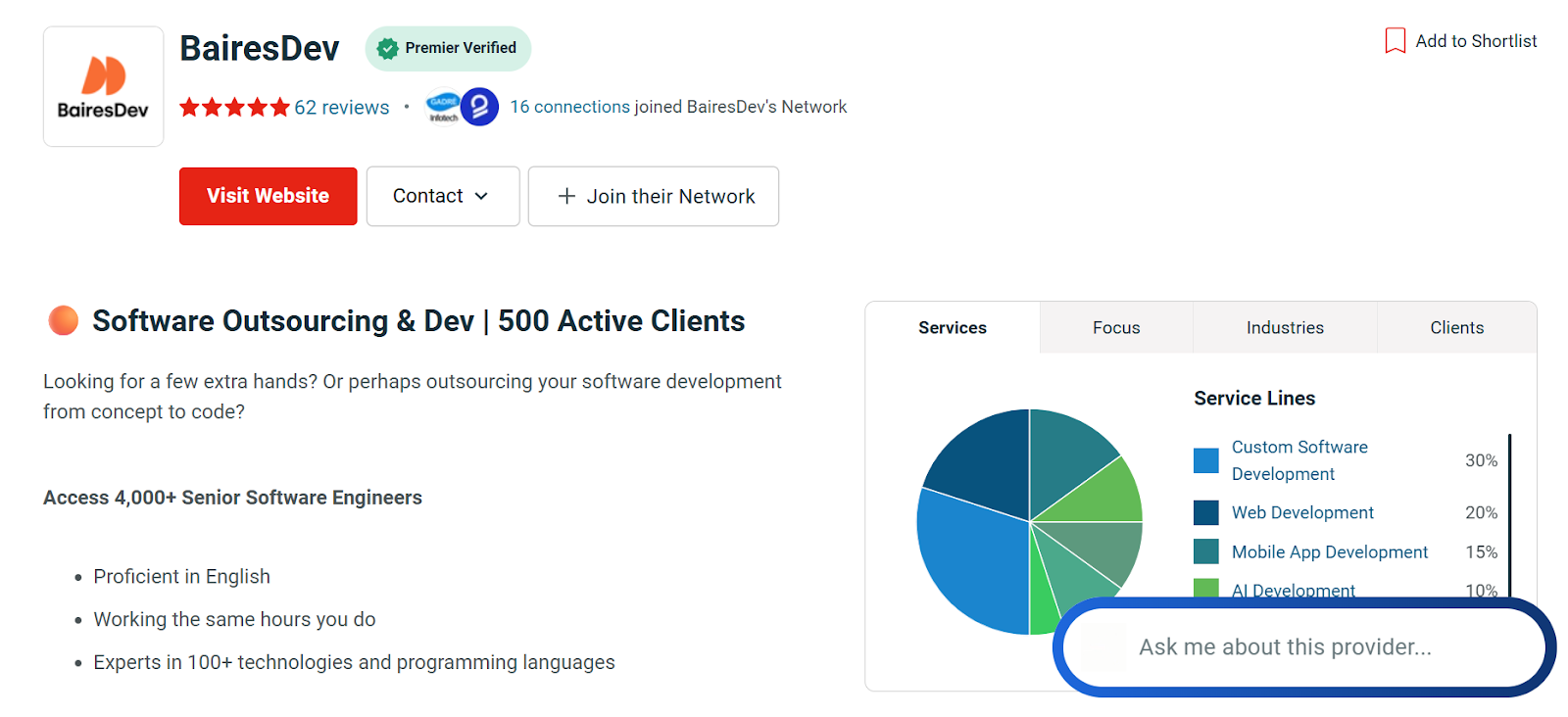Click the Premier Verified checkmark icon

tap(388, 48)
